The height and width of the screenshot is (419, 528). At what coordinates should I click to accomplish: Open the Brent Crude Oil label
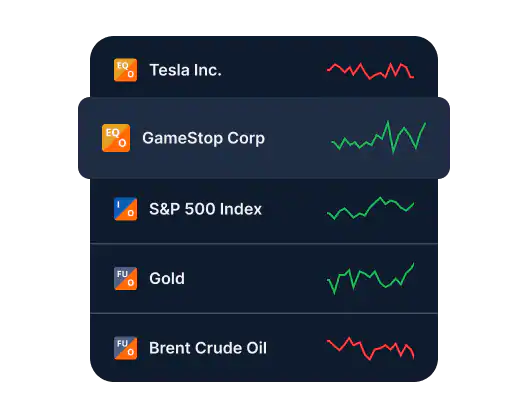click(x=208, y=348)
